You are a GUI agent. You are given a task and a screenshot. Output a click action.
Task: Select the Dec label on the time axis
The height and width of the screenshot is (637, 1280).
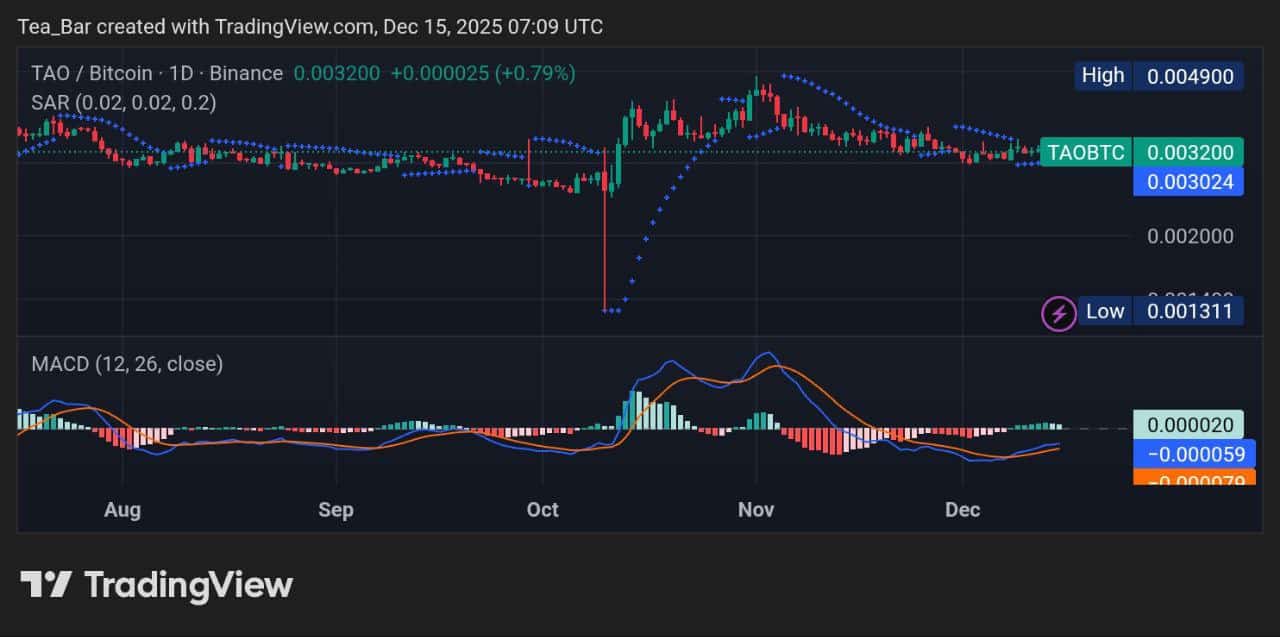(x=963, y=510)
